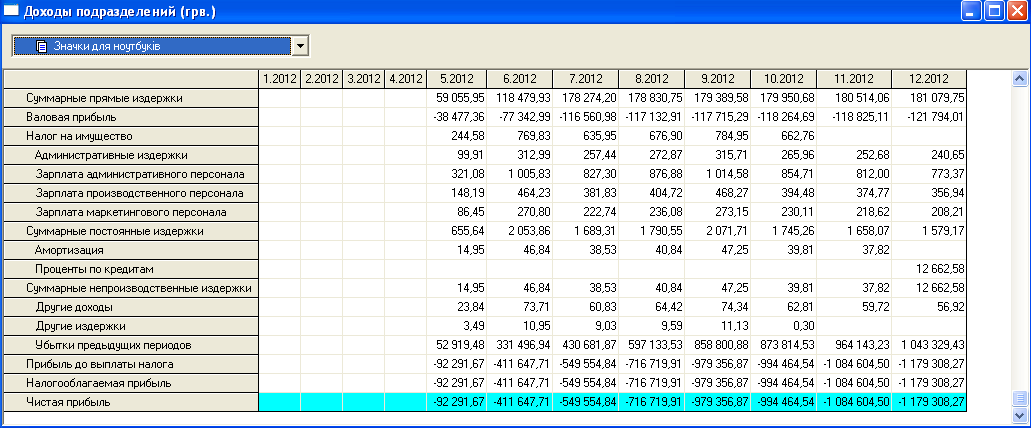Select column header 1.2012

(279, 79)
